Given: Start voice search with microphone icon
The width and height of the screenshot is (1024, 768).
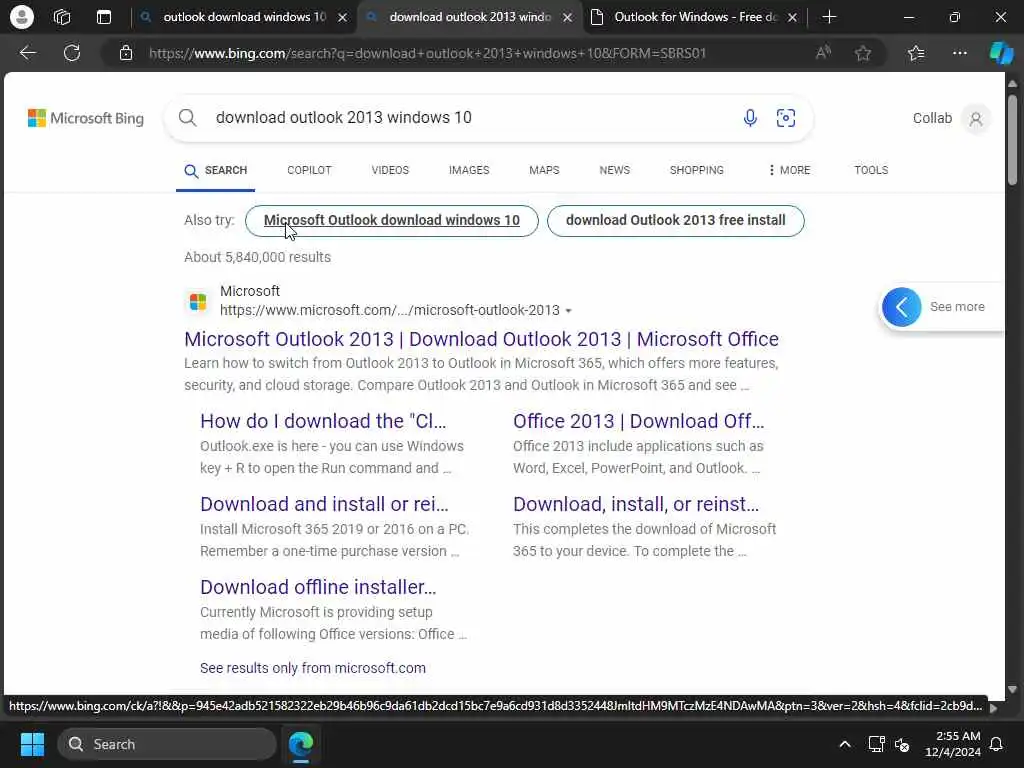Looking at the screenshot, I should click(x=750, y=118).
